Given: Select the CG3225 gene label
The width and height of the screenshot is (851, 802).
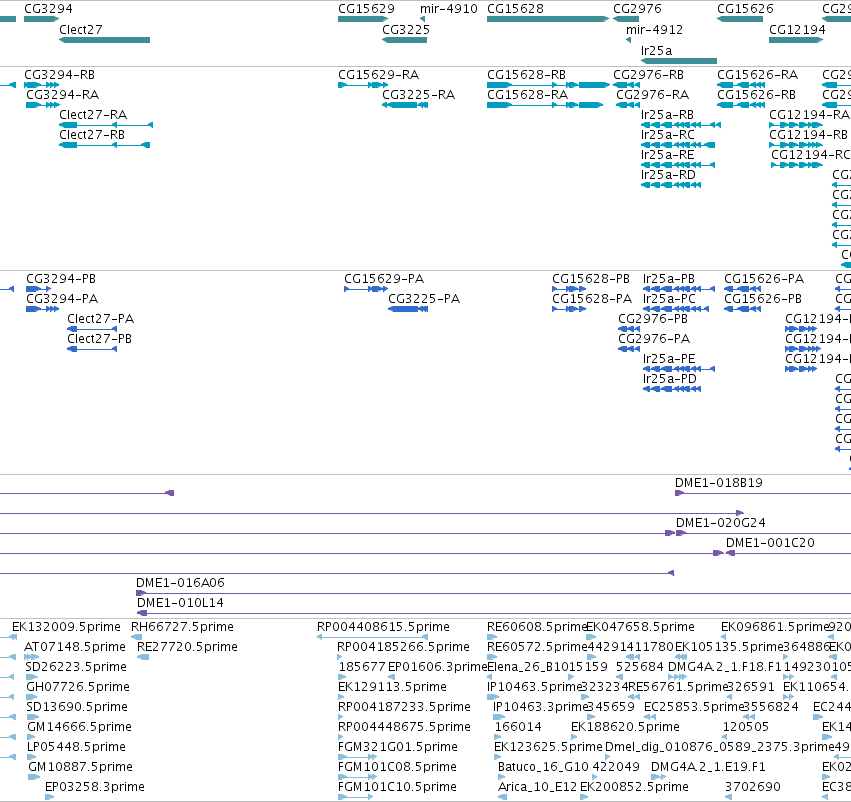Looking at the screenshot, I should (x=406, y=29).
